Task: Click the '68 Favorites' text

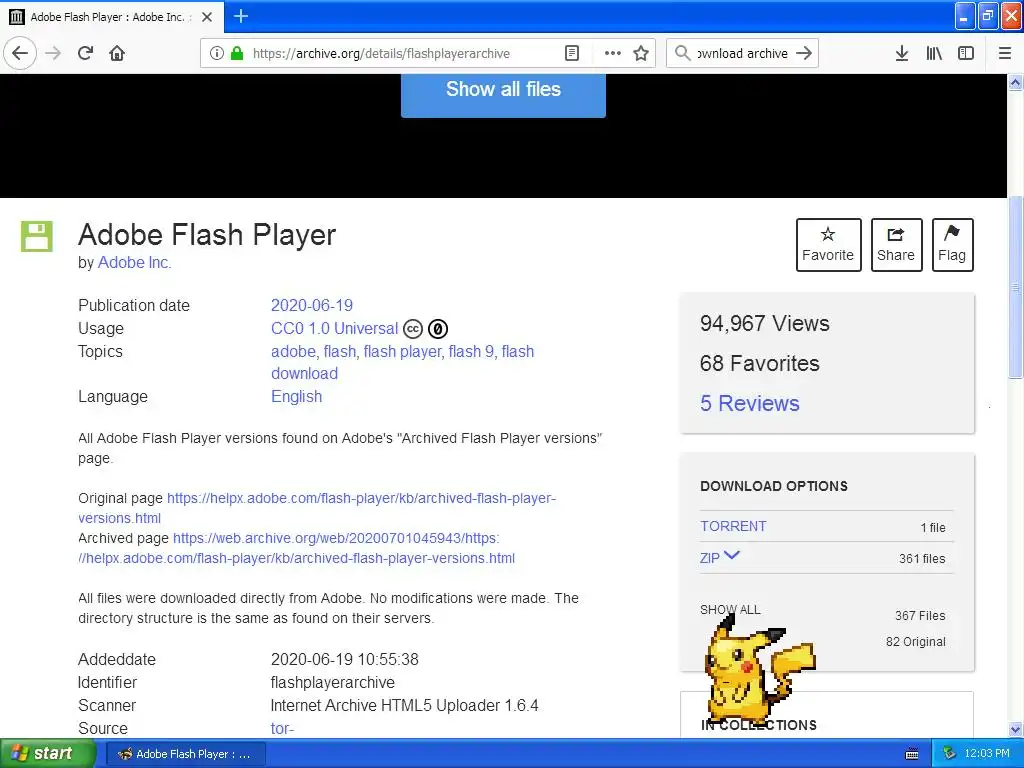Action: [760, 363]
